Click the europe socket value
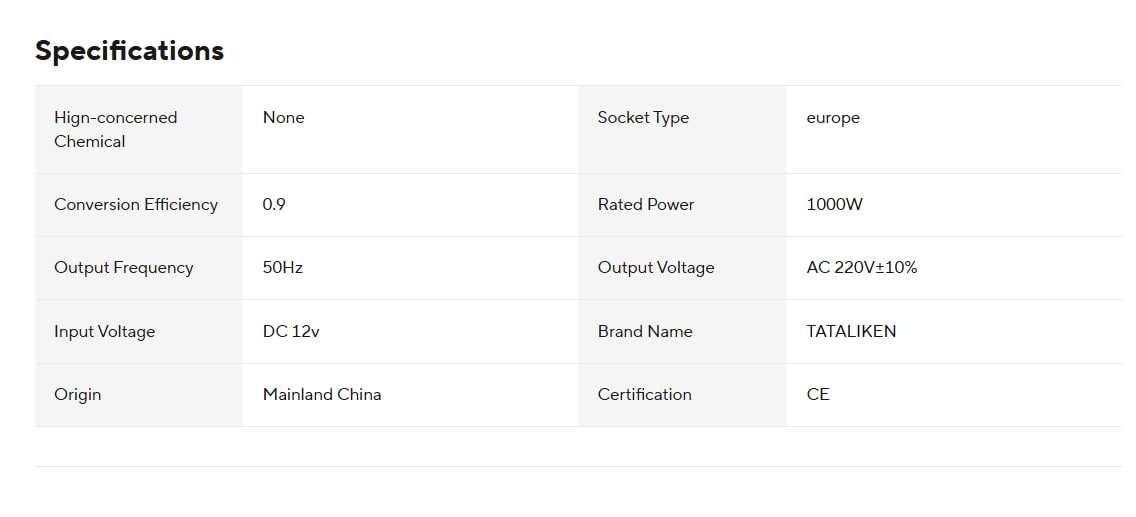 point(833,117)
